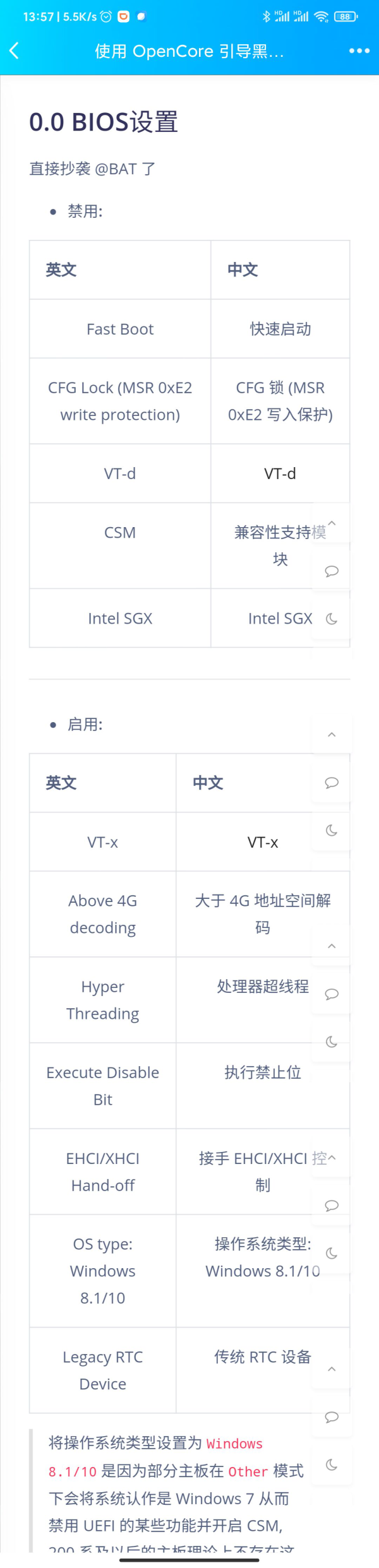
Task: Tap the 0.0 BIOS设置 section heading
Action: [x=104, y=122]
